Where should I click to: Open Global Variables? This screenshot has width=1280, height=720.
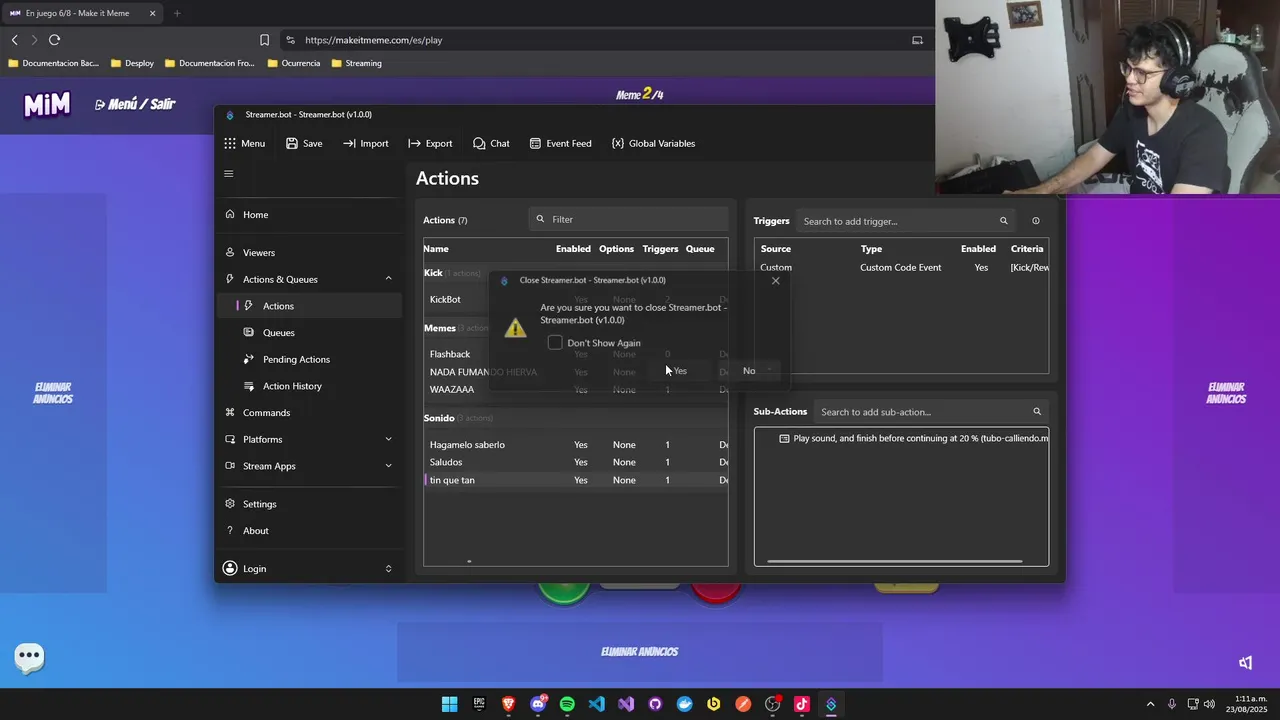point(653,143)
